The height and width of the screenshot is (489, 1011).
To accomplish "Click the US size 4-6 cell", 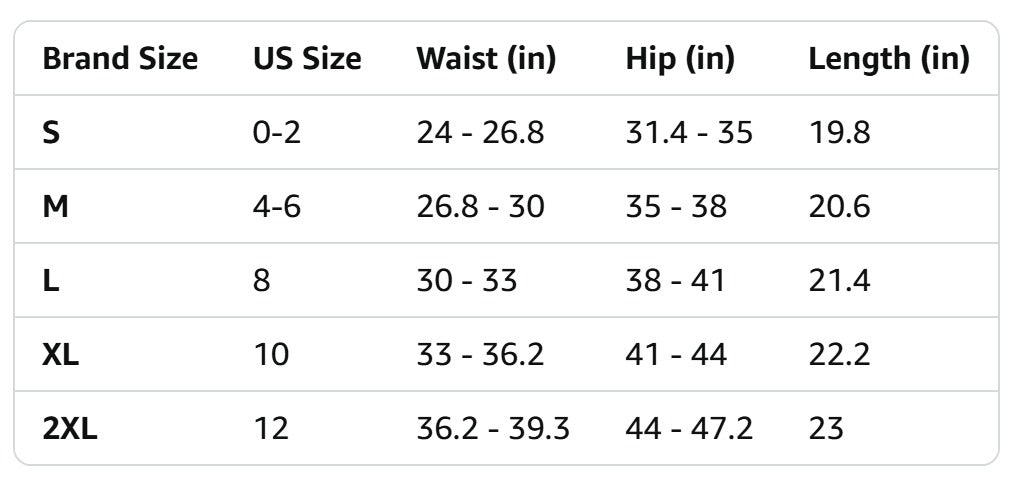I will pyautogui.click(x=277, y=207).
